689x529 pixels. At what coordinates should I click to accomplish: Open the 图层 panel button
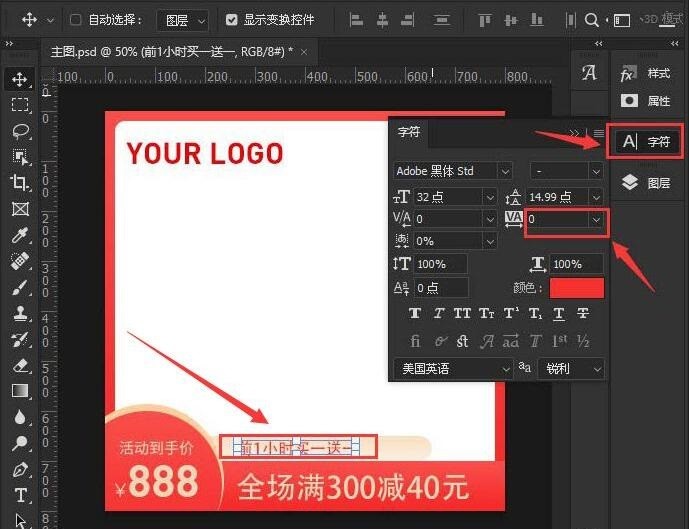647,183
